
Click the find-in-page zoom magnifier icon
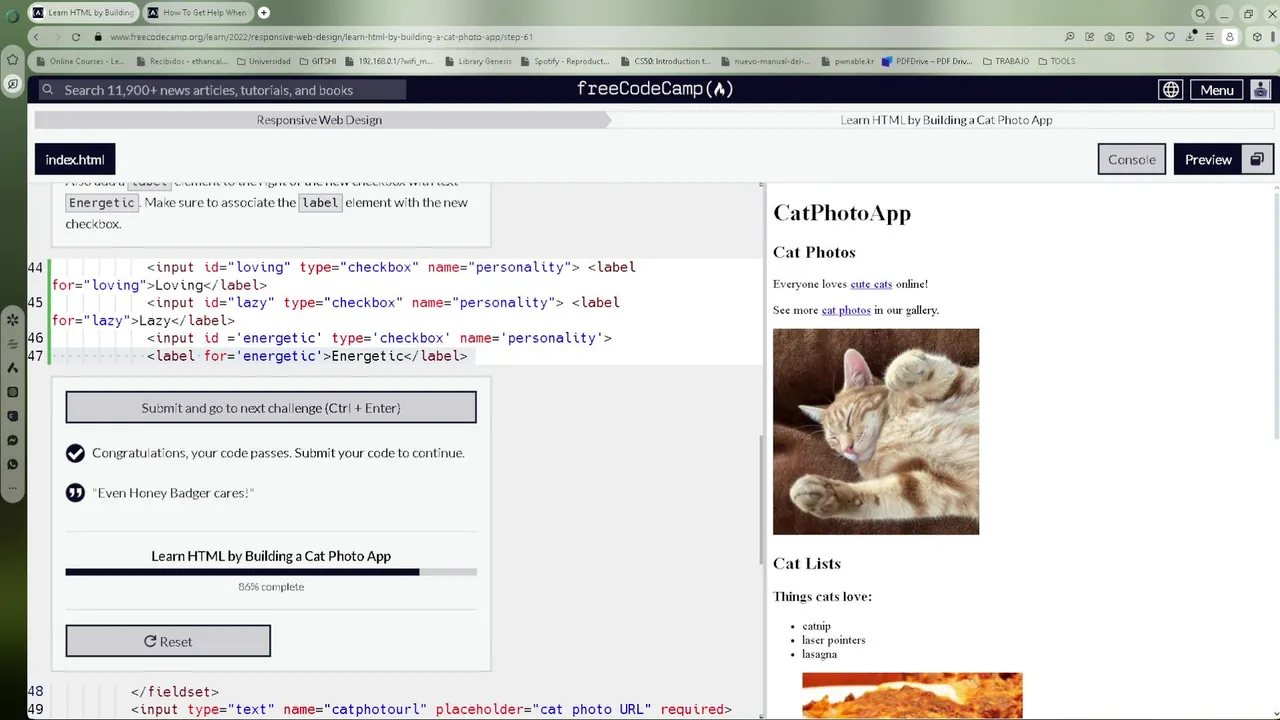(x=1070, y=37)
